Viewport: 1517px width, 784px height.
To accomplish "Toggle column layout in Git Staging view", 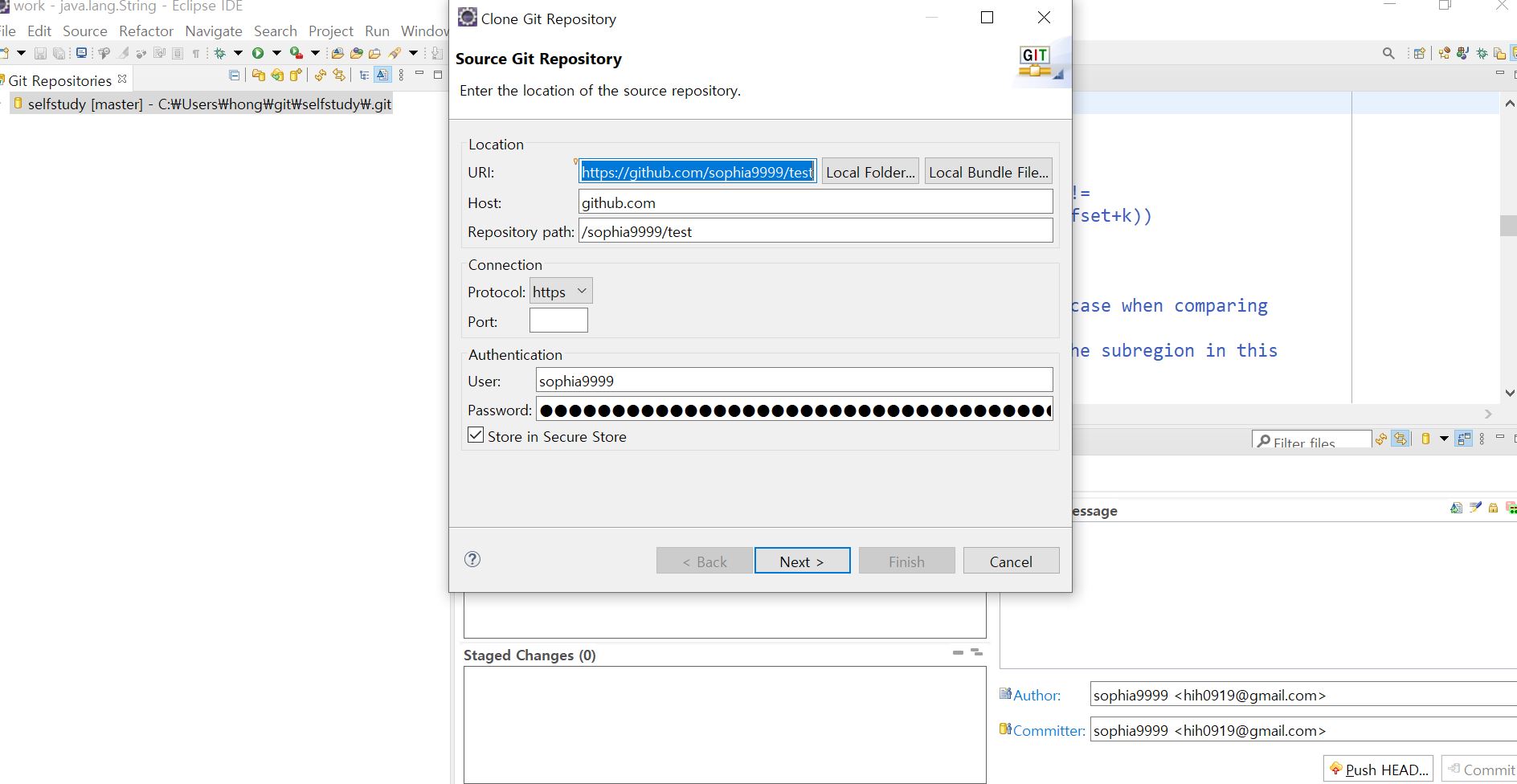I will (x=1463, y=439).
